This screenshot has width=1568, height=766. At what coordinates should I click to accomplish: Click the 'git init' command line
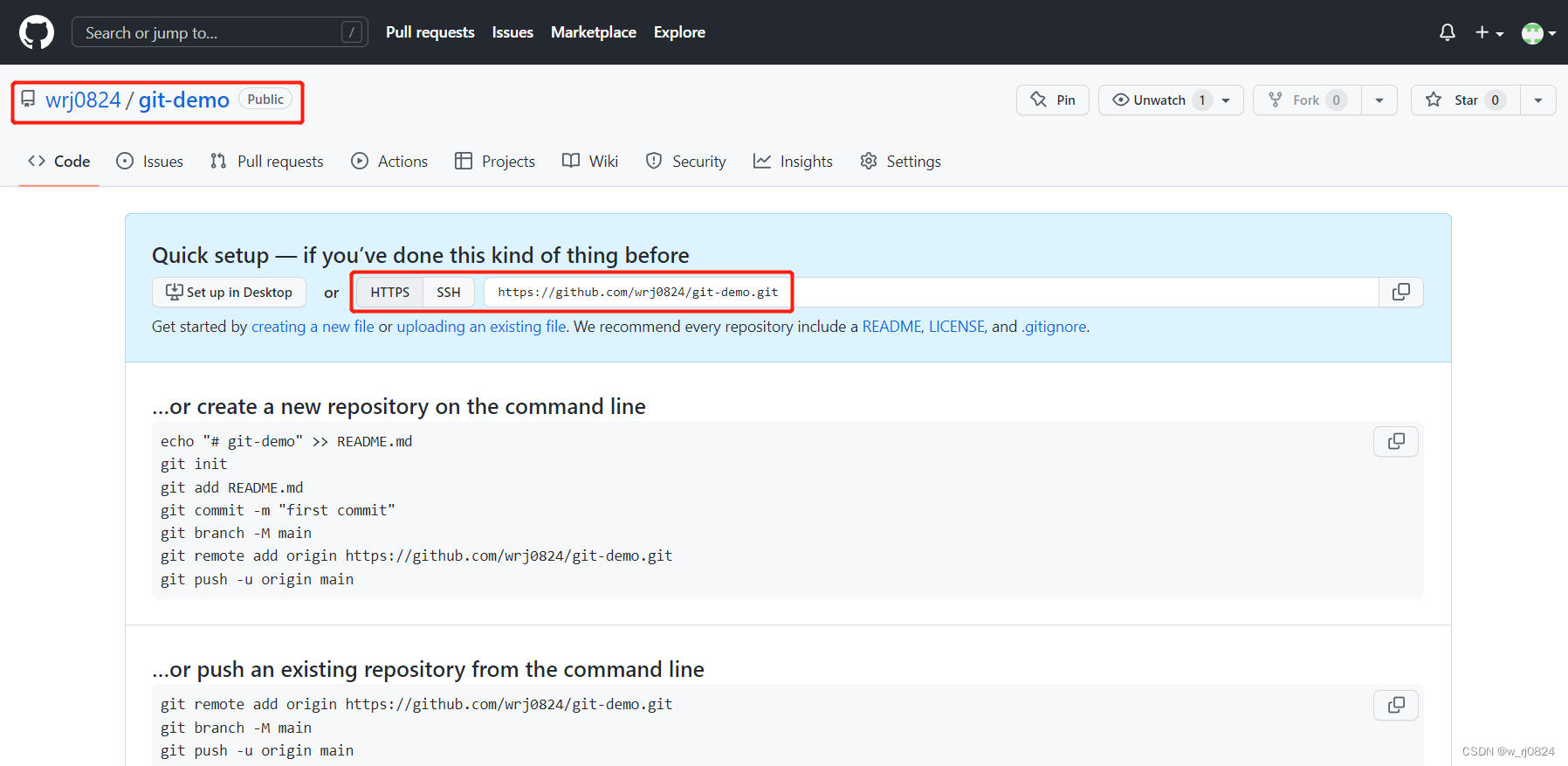tap(194, 465)
